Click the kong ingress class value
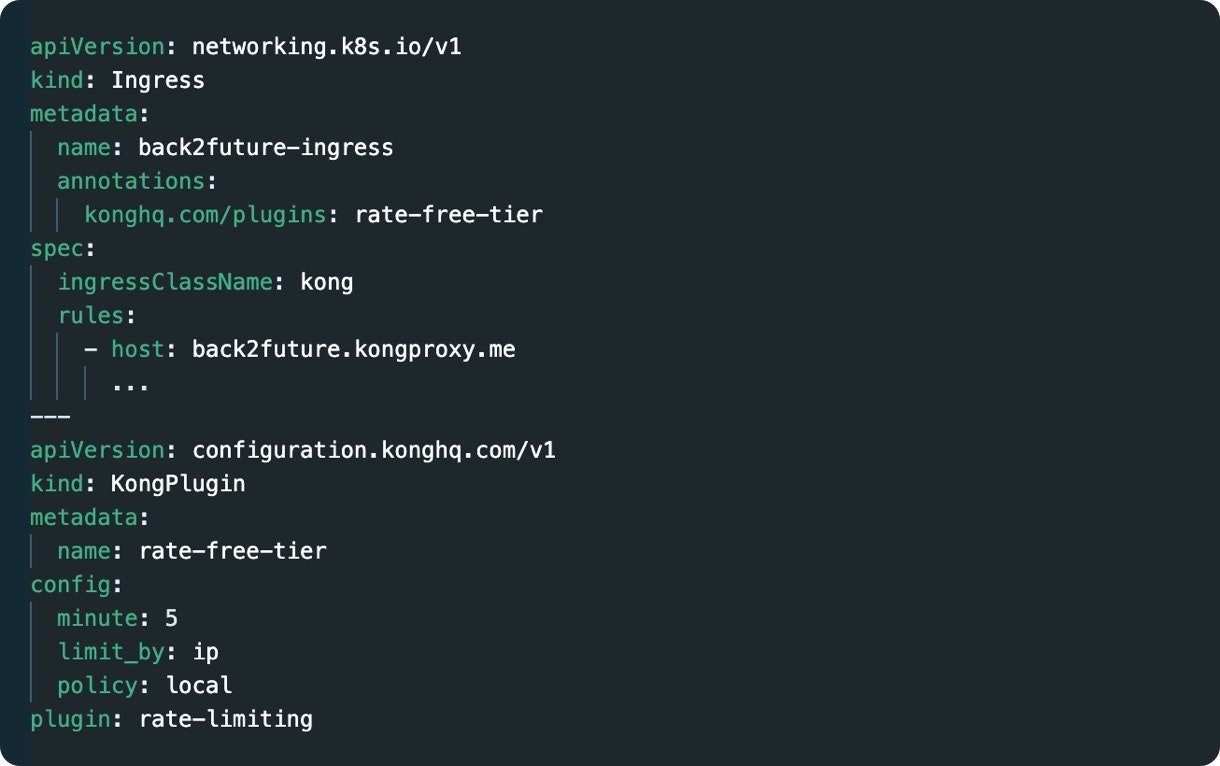Viewport: 1220px width, 766px height. pyautogui.click(x=327, y=282)
